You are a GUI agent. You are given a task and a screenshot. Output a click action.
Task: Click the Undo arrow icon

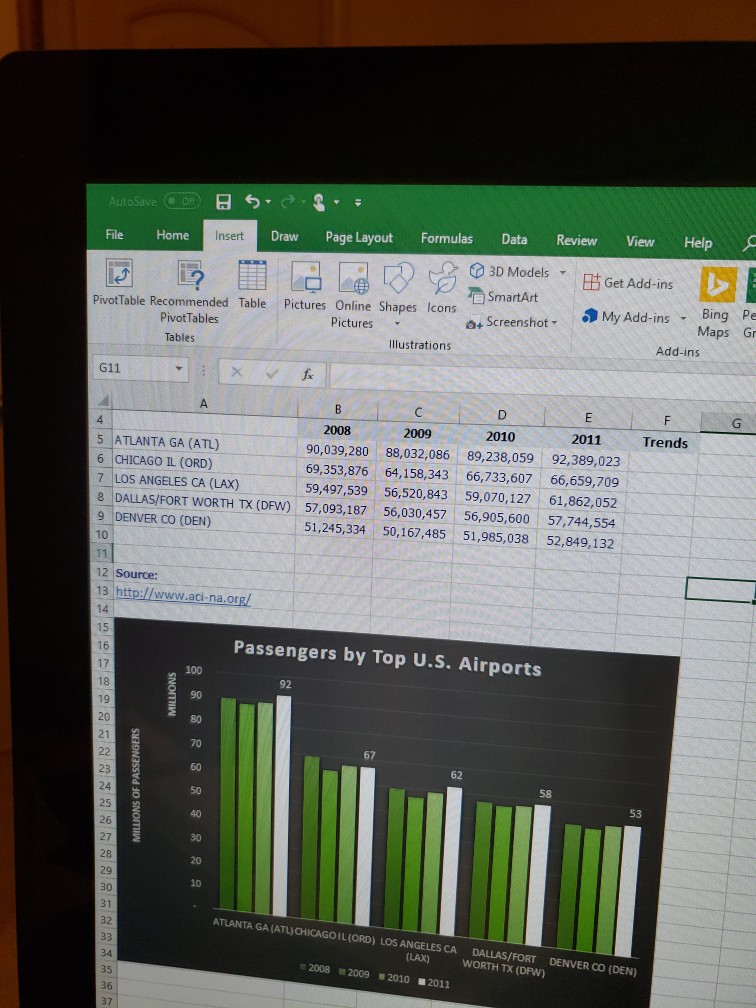click(x=252, y=202)
